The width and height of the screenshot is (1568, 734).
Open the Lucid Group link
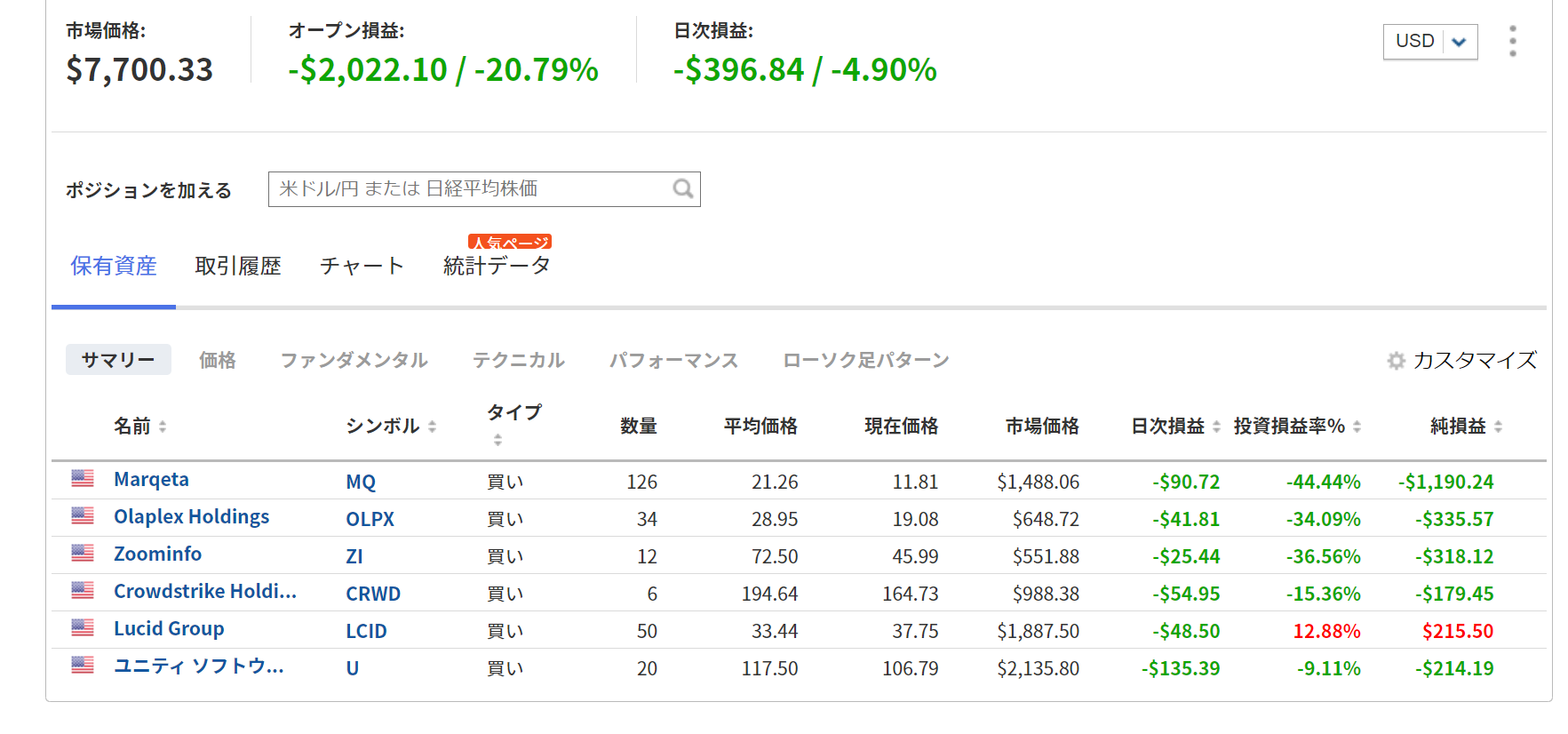click(x=169, y=628)
